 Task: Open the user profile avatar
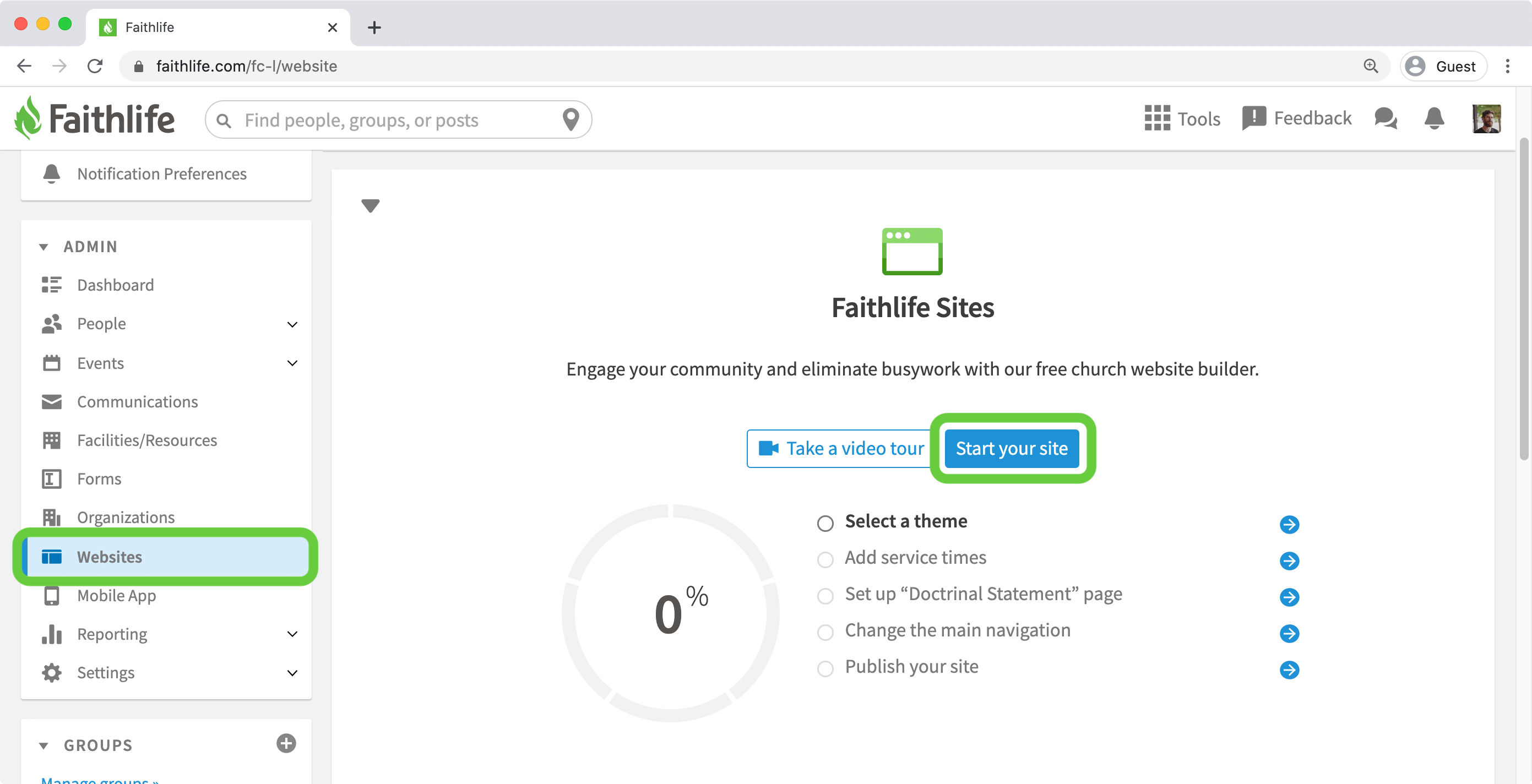pos(1486,118)
